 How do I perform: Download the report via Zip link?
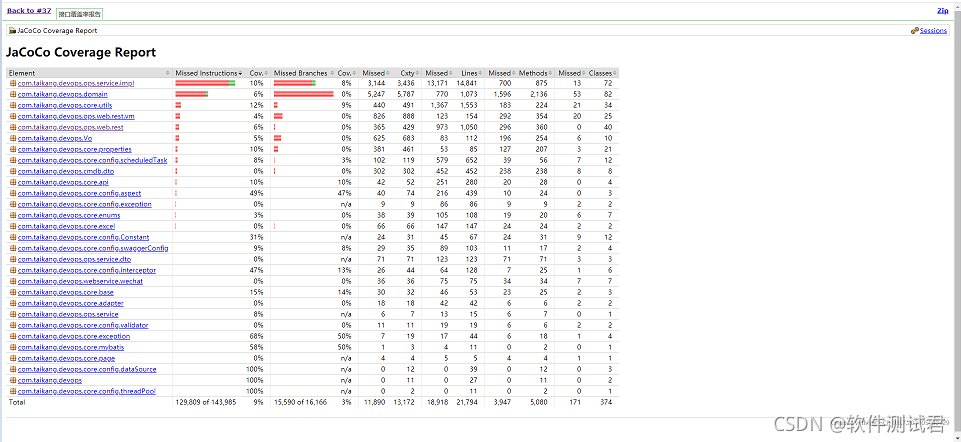pos(943,10)
